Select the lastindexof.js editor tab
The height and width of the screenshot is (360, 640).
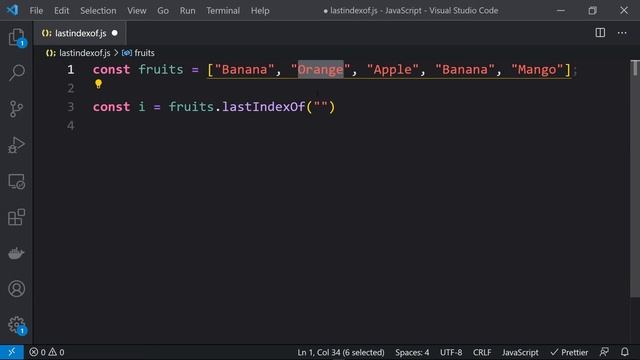[80, 33]
